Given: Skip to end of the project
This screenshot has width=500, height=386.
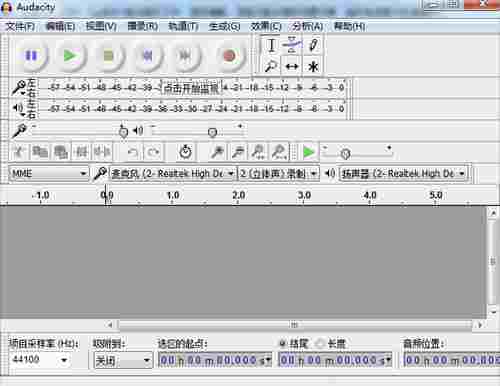Looking at the screenshot, I should [x=186, y=56].
